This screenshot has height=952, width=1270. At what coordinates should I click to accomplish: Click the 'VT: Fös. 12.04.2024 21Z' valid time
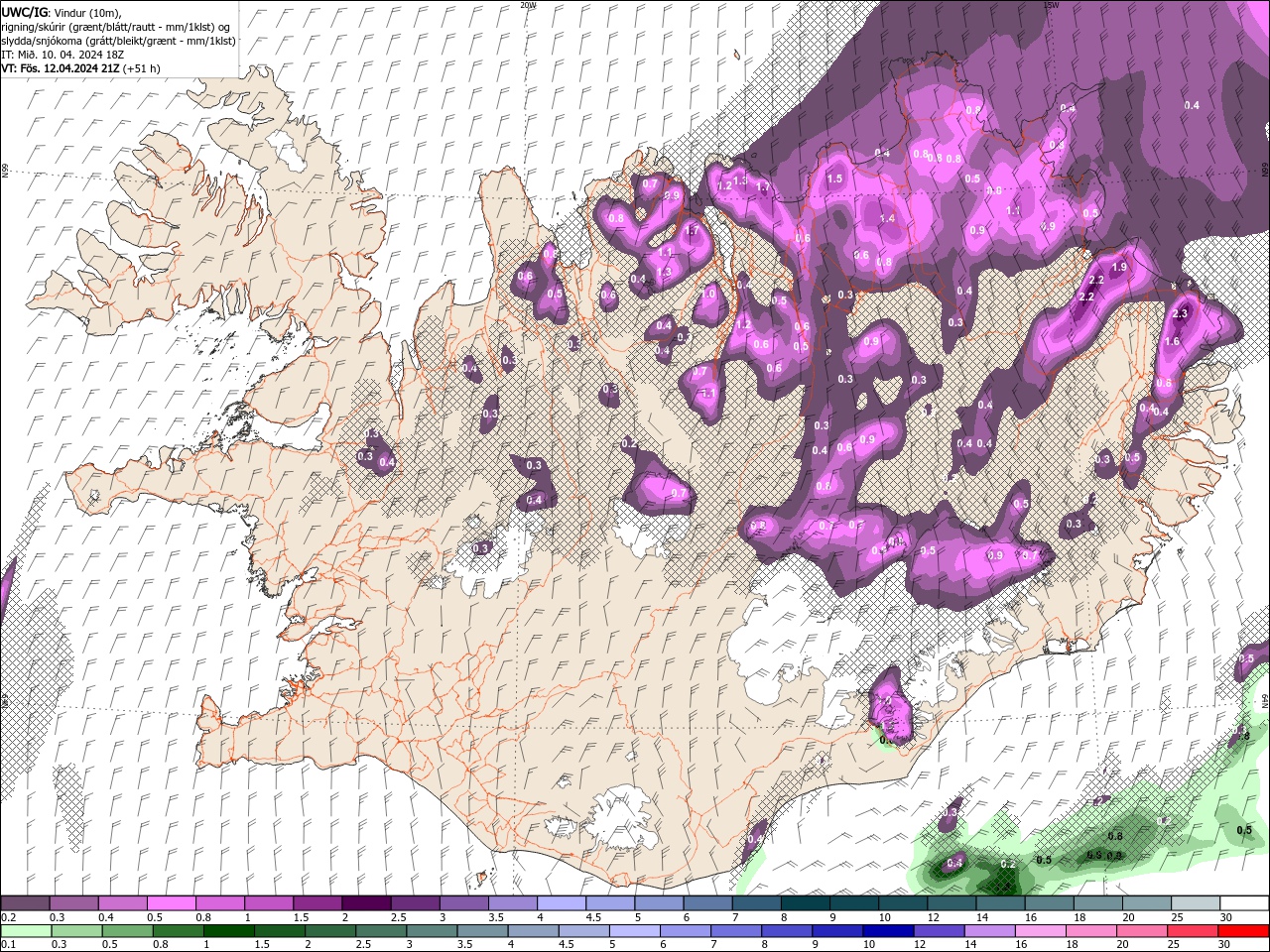pos(61,68)
